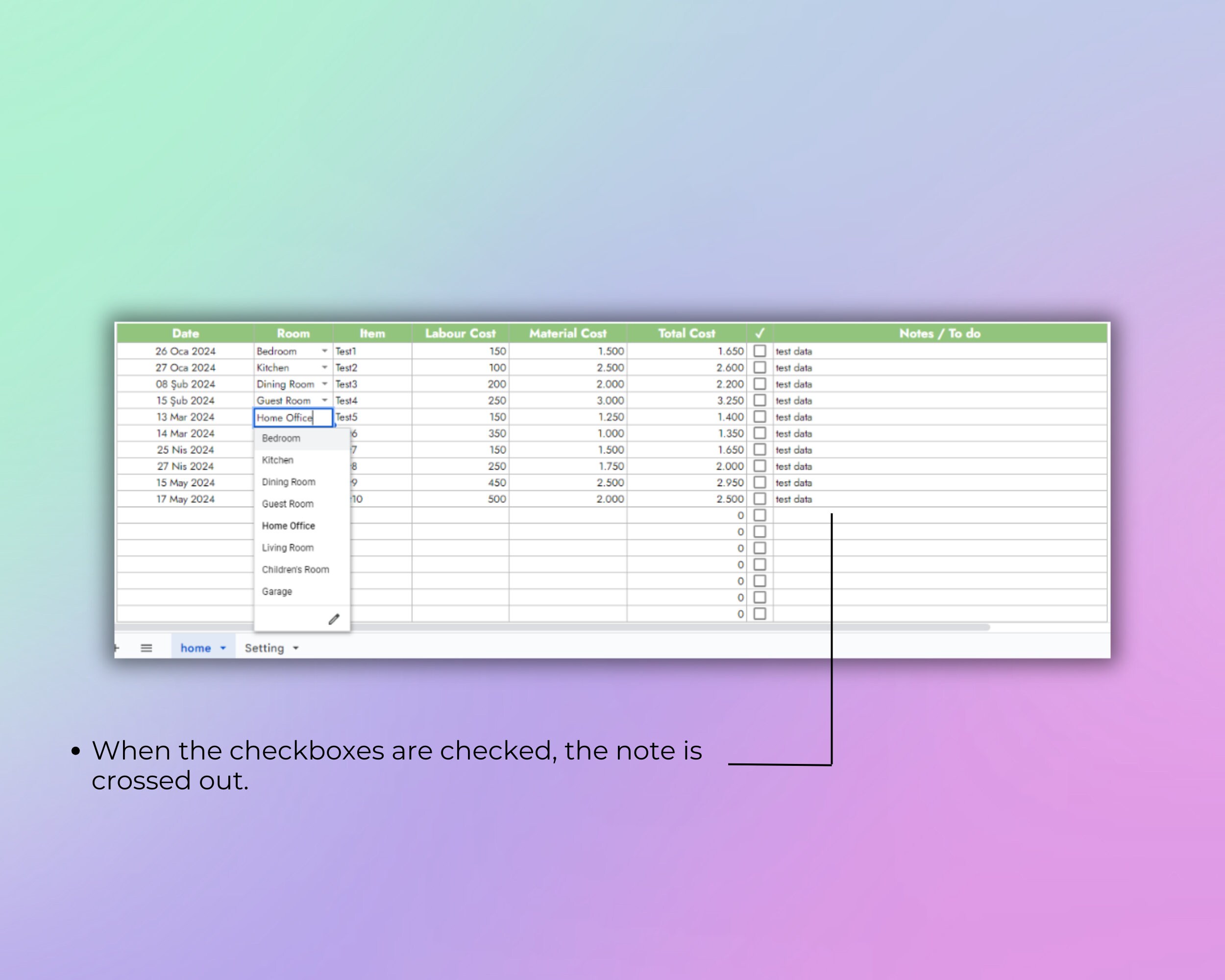
Task: Select Home Office in the dropdown list
Action: click(302, 526)
